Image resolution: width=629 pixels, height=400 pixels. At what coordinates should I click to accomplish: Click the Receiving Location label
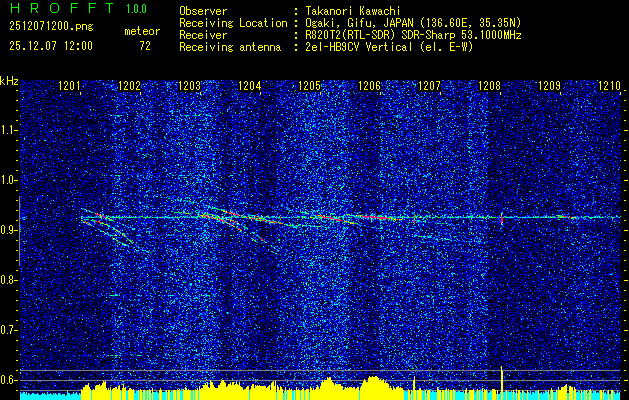(233, 23)
